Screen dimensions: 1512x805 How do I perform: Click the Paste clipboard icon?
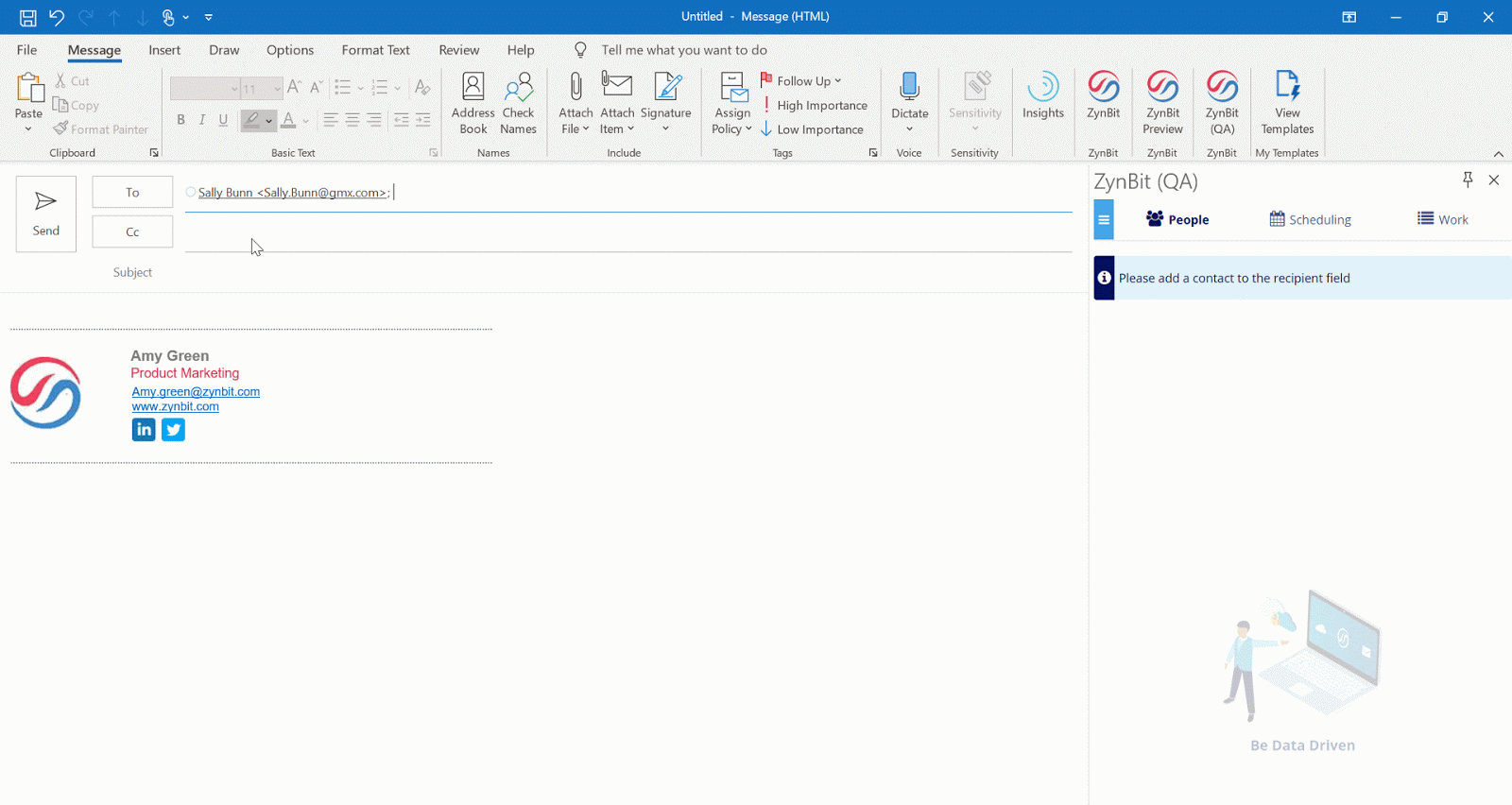click(x=29, y=88)
